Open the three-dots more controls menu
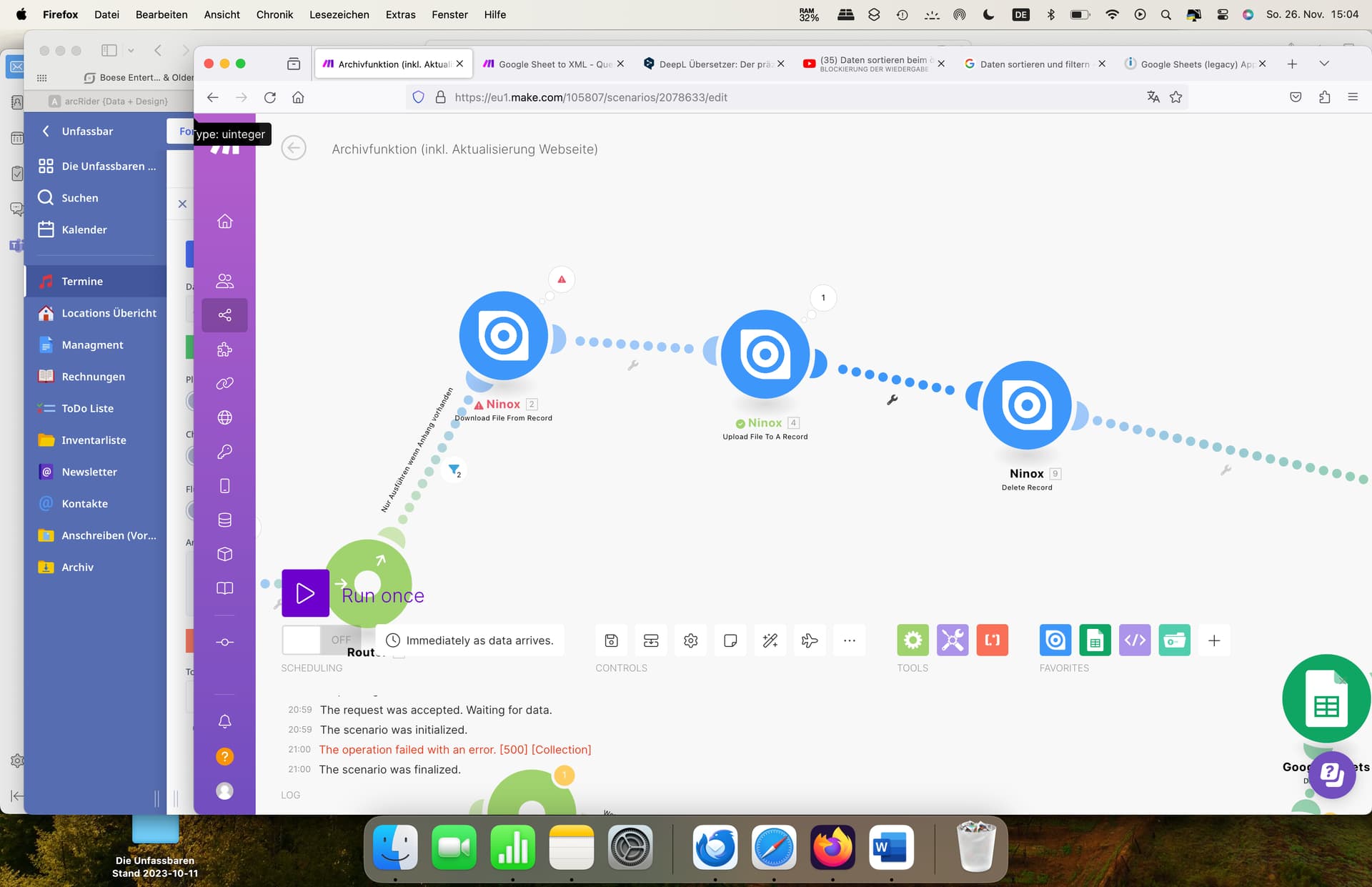Image resolution: width=1372 pixels, height=887 pixels. coord(849,640)
